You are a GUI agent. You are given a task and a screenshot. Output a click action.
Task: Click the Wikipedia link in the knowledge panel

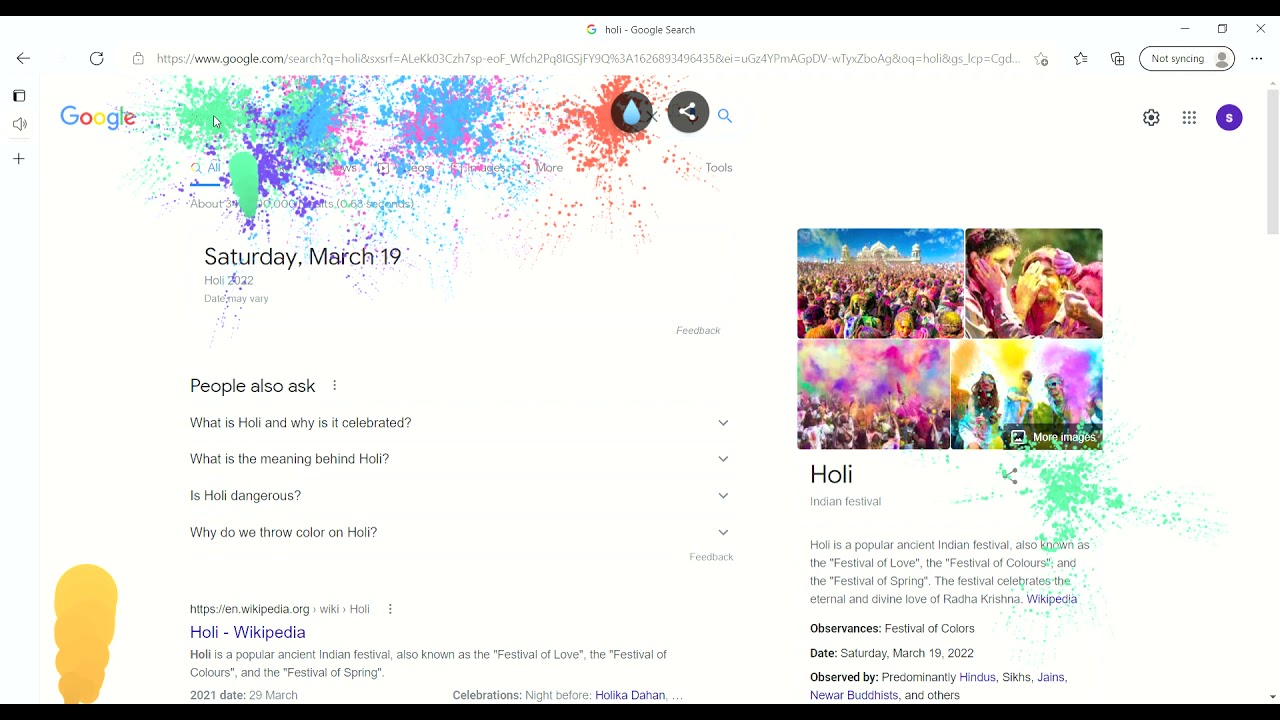pos(1052,599)
